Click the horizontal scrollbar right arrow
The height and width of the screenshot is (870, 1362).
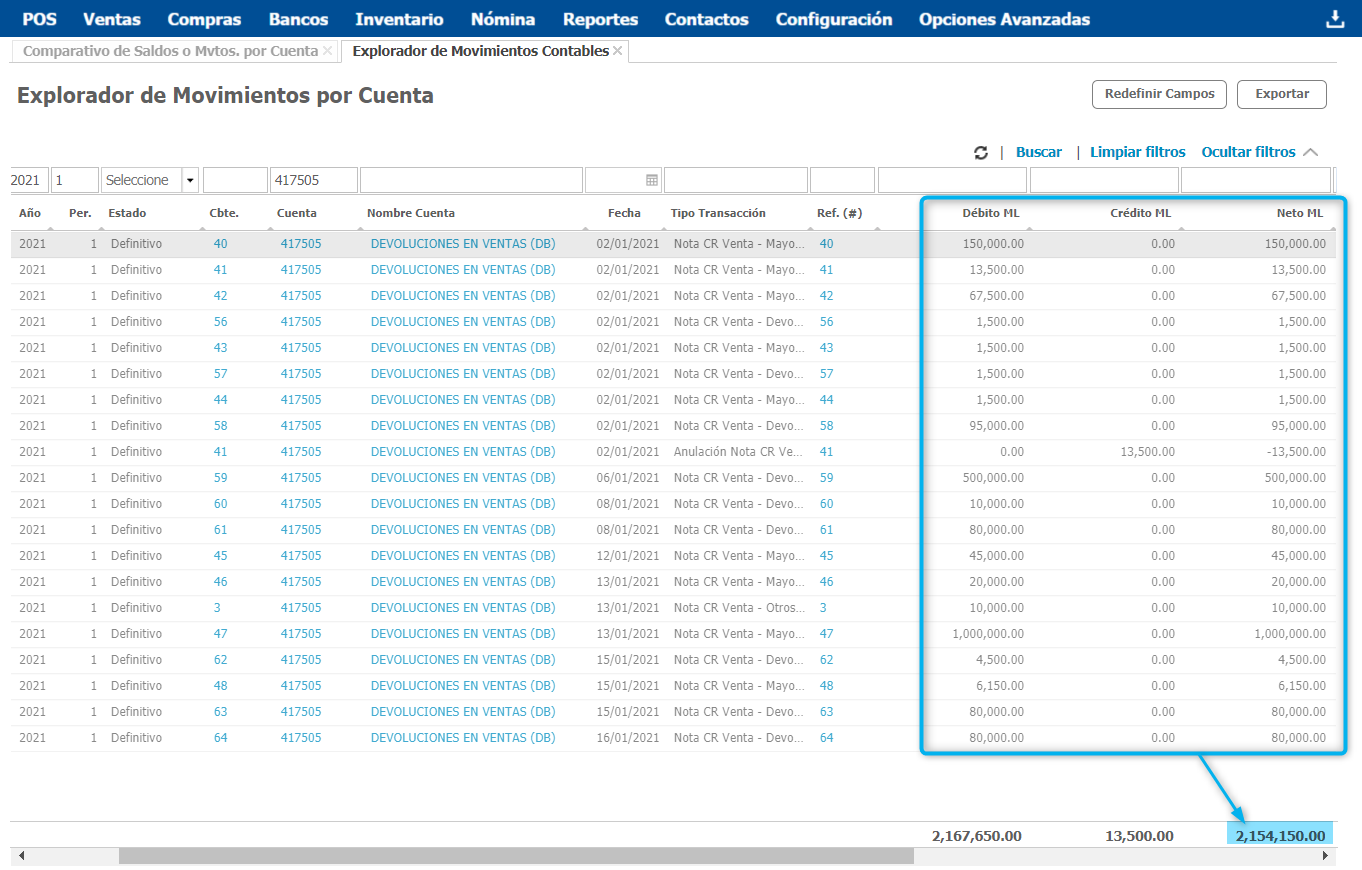coord(1326,856)
